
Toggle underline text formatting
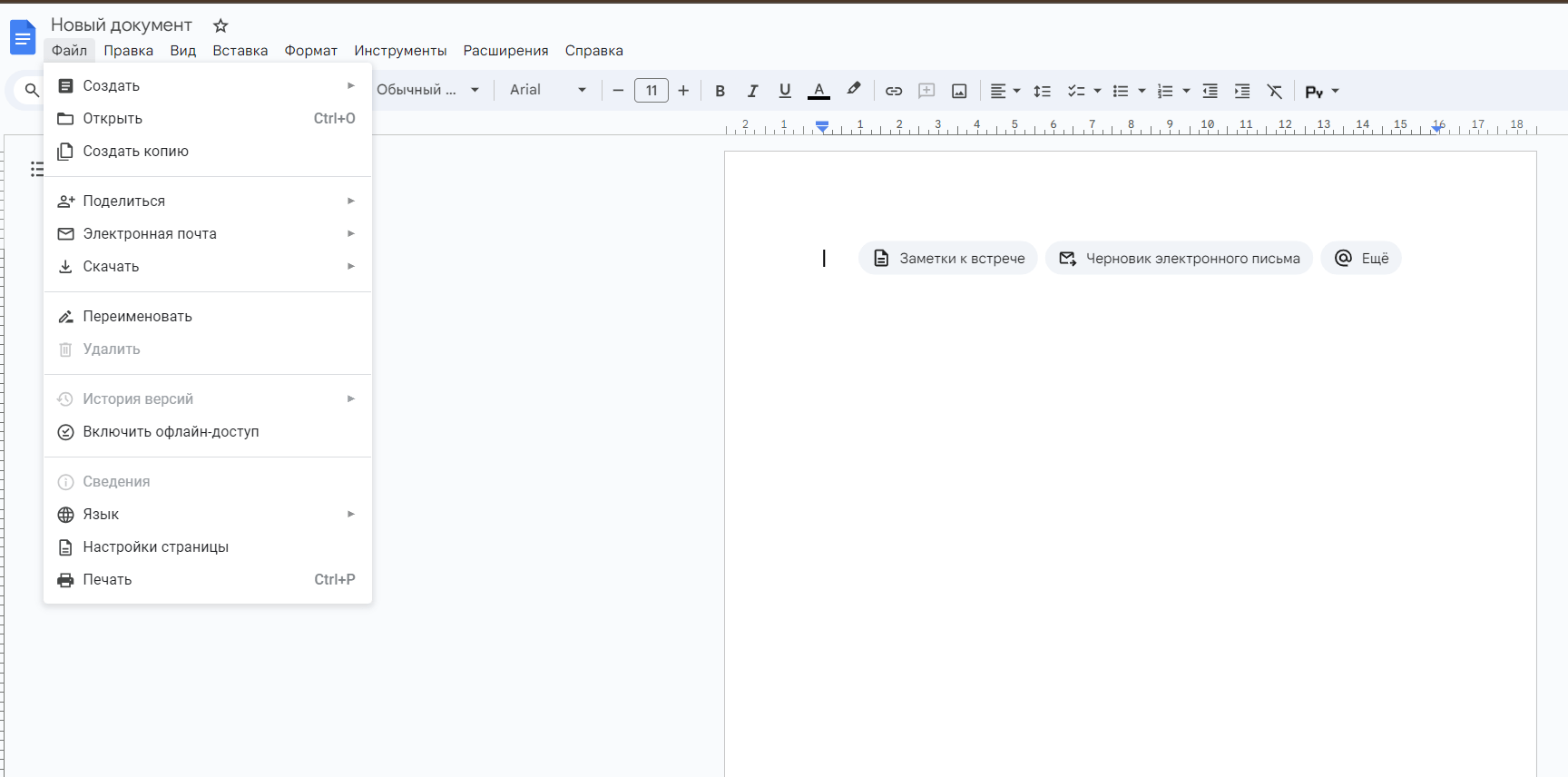785,91
